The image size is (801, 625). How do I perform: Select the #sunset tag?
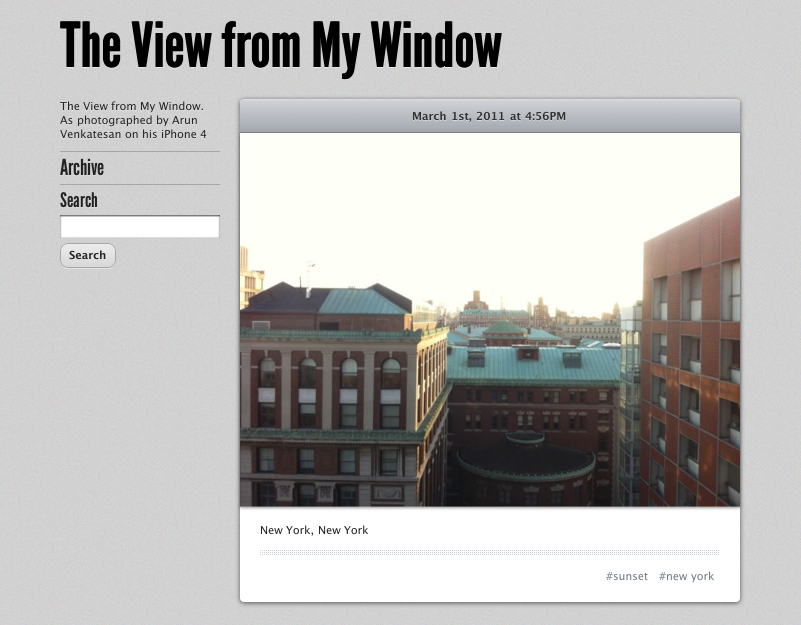click(x=627, y=576)
